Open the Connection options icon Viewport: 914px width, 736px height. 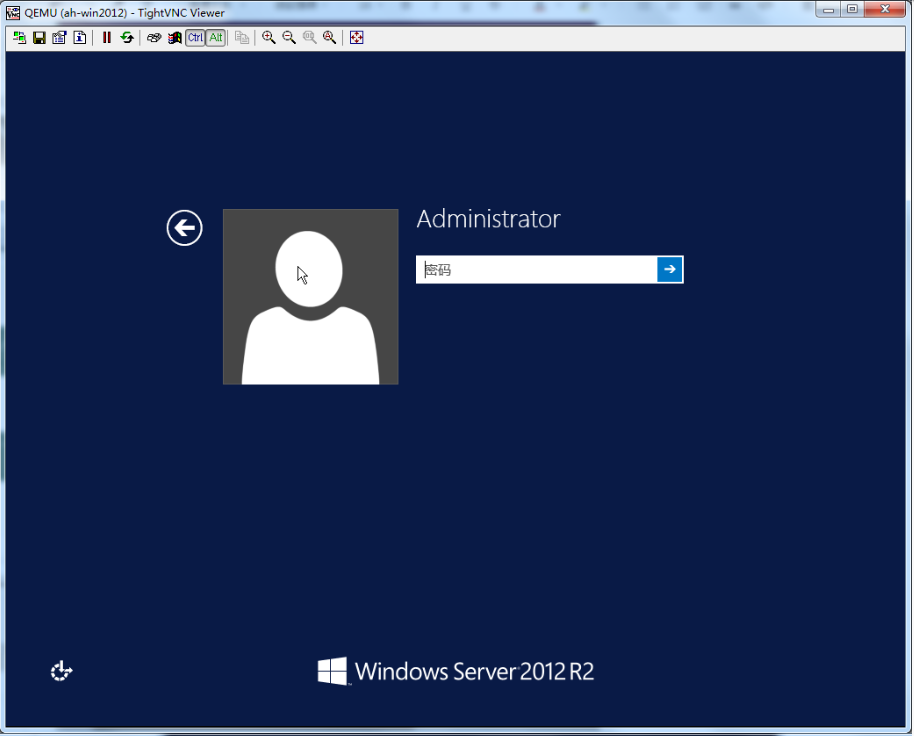coord(59,38)
